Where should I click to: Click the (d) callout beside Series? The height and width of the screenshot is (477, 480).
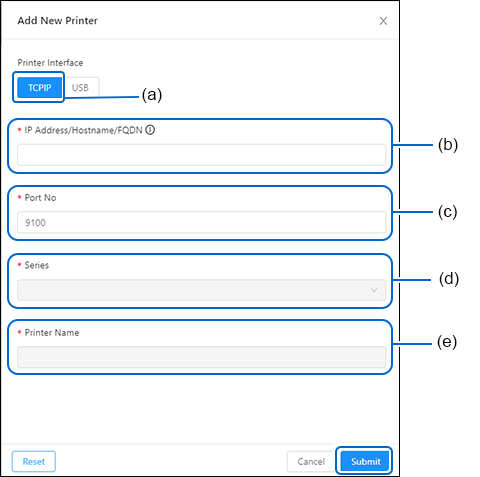click(x=449, y=279)
